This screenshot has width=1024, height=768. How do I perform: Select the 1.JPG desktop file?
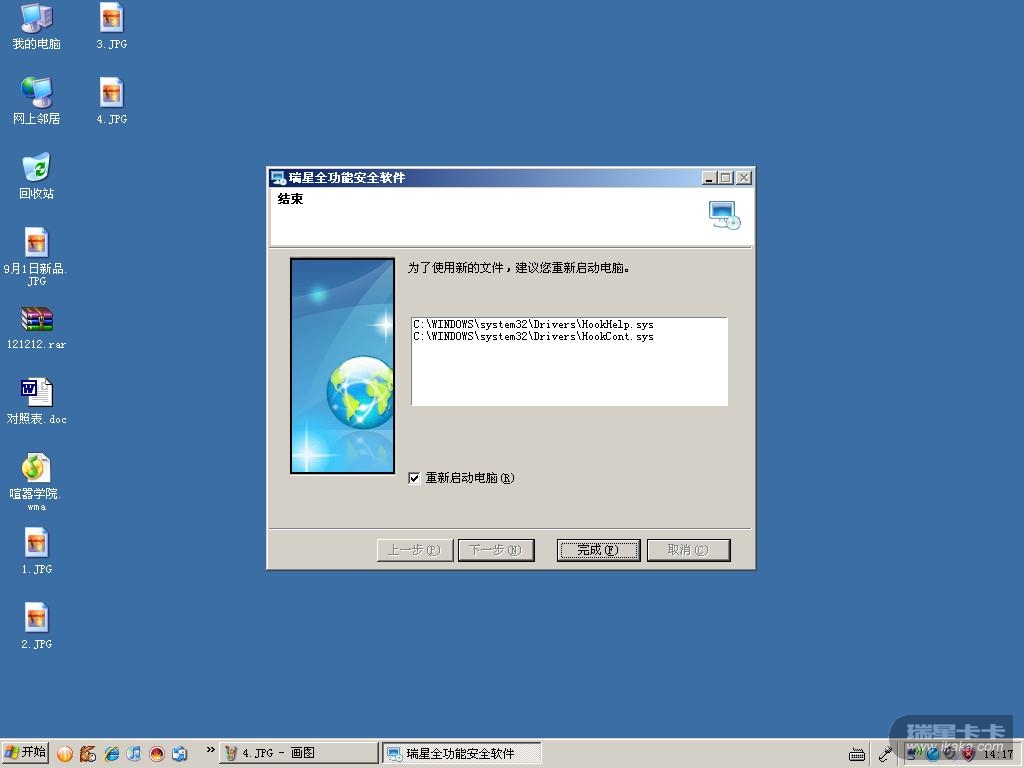[x=37, y=551]
